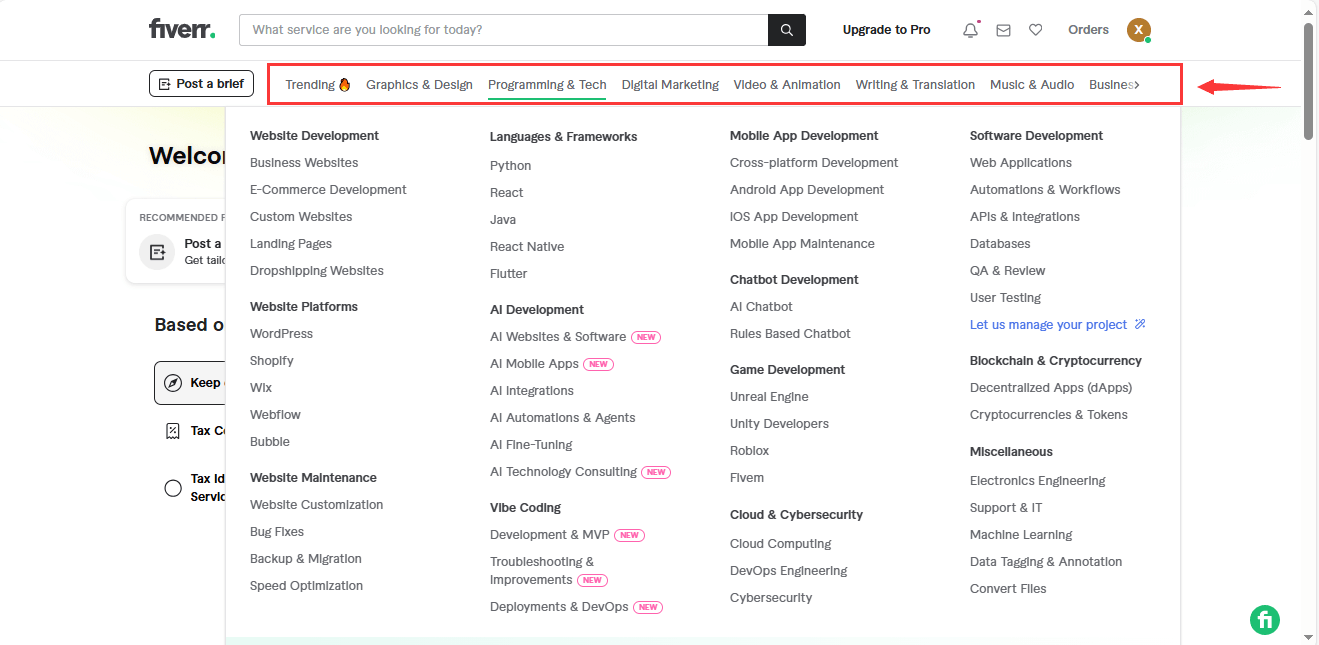The image size is (1319, 645).
Task: Open Business Websites link
Action: click(x=304, y=163)
